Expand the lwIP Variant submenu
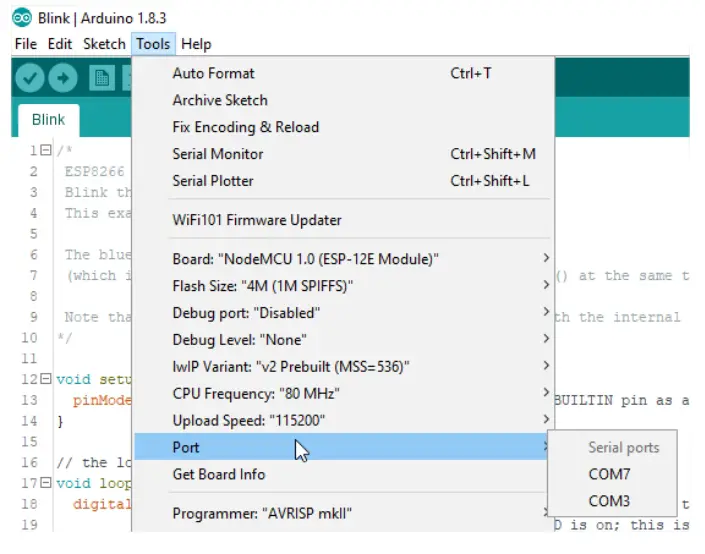 [344, 367]
